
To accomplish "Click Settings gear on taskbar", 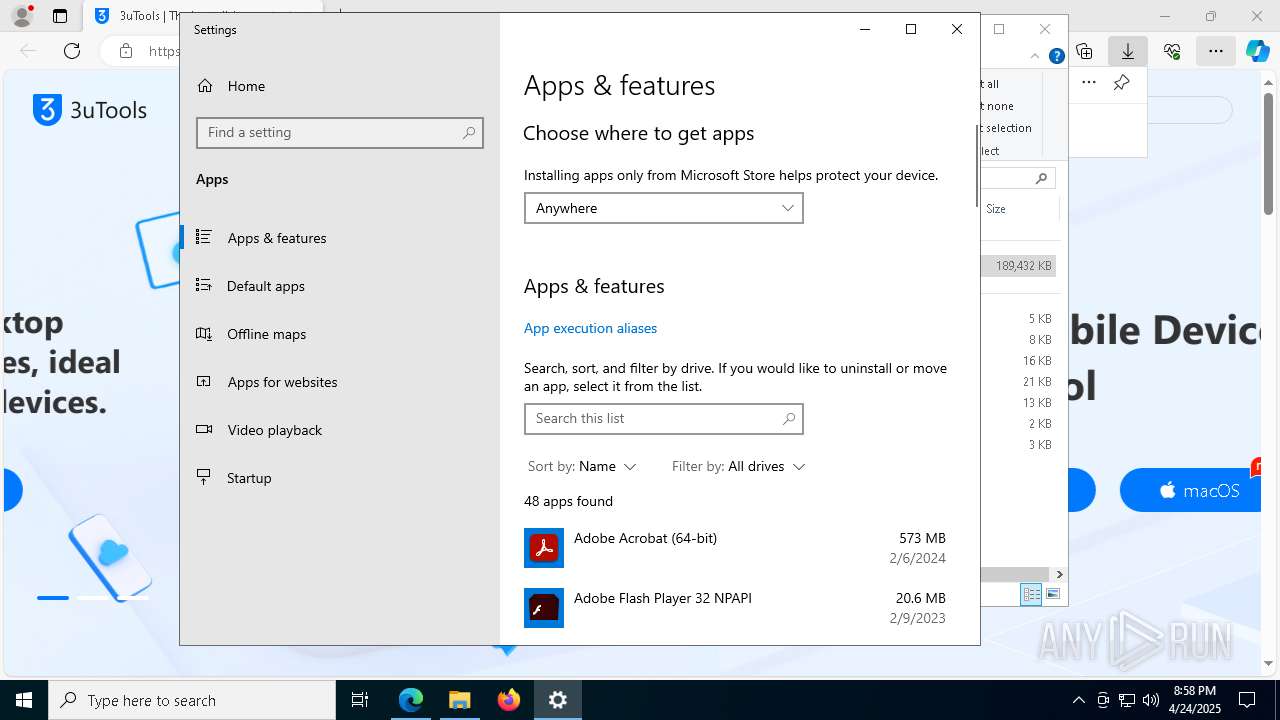I will point(558,701).
